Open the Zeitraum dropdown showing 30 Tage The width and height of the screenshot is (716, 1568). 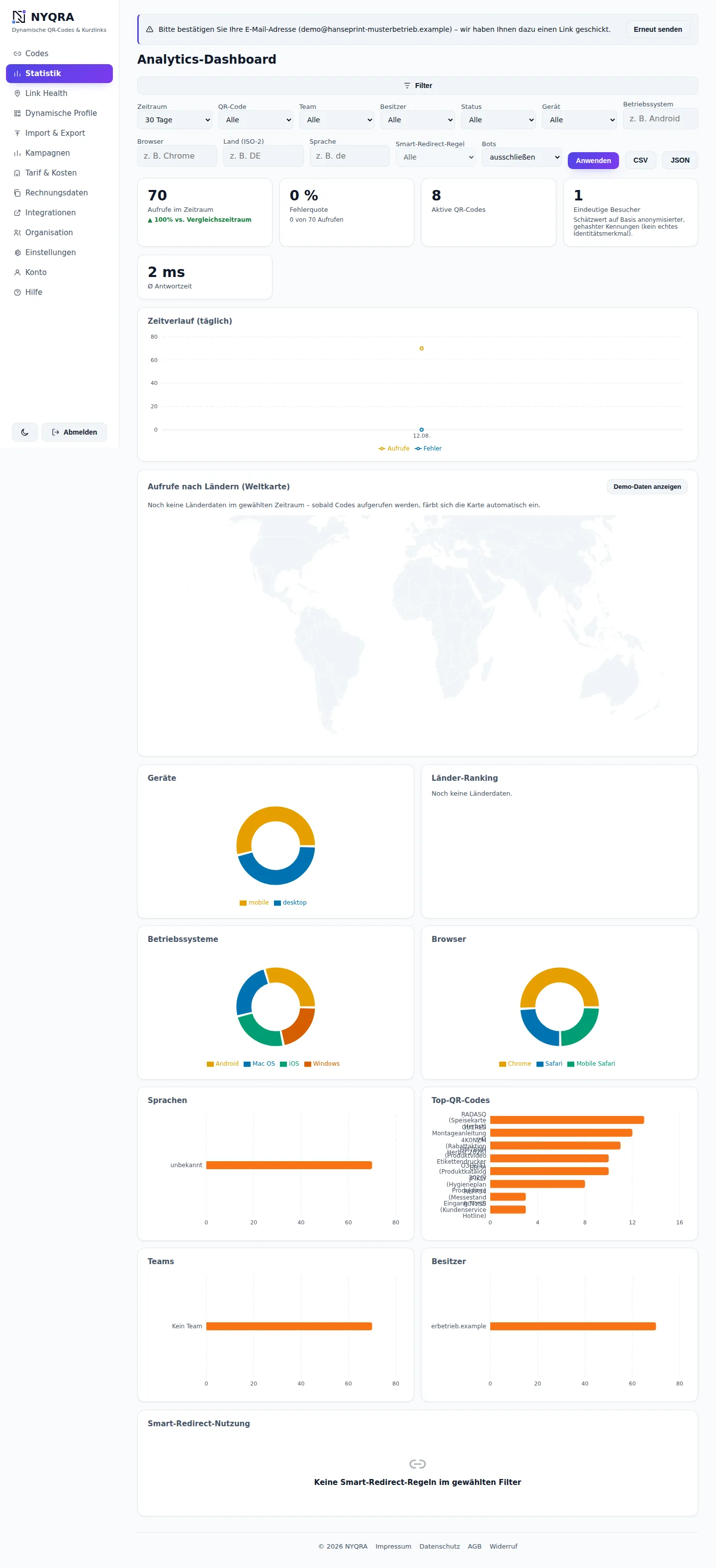pos(175,120)
